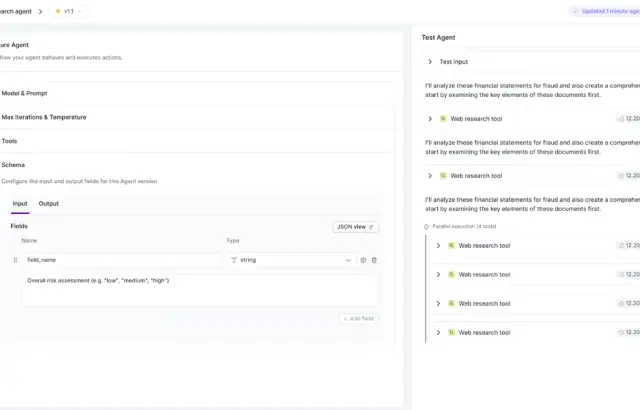Open the string type dropdown
The height and width of the screenshot is (410, 640).
pyautogui.click(x=291, y=260)
